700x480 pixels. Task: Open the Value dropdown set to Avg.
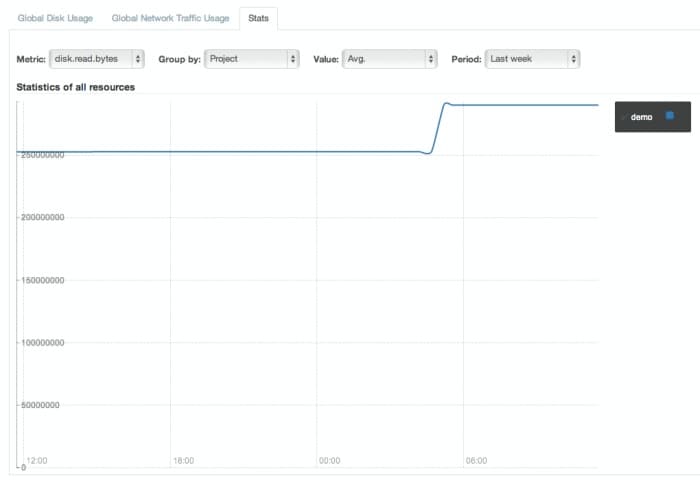point(390,59)
